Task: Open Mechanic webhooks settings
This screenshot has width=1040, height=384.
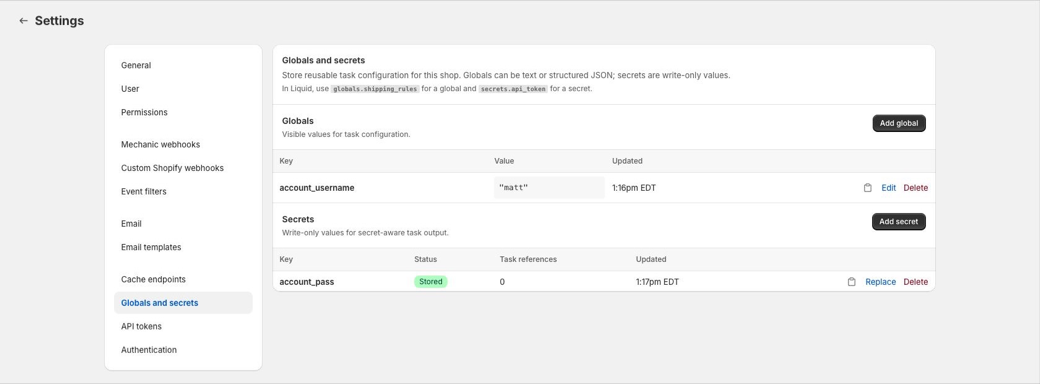Action: click(161, 145)
